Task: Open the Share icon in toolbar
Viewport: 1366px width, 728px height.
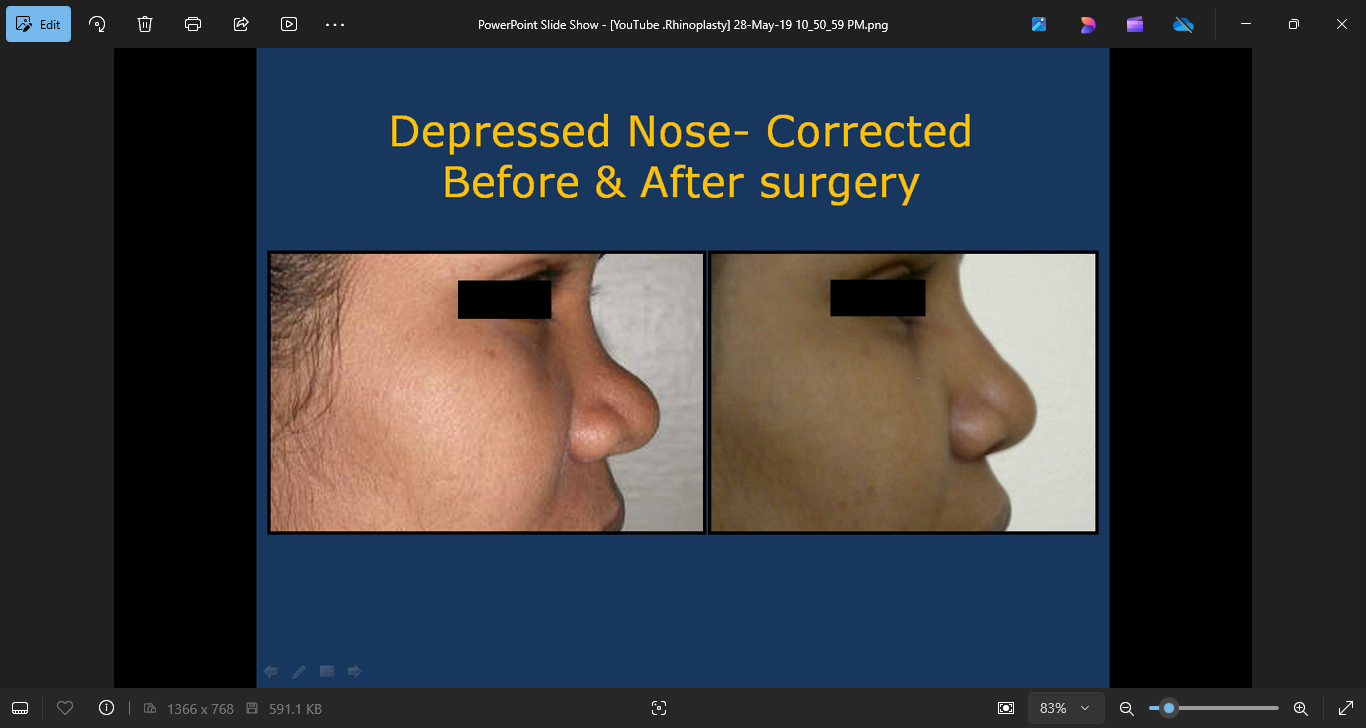Action: coord(241,24)
